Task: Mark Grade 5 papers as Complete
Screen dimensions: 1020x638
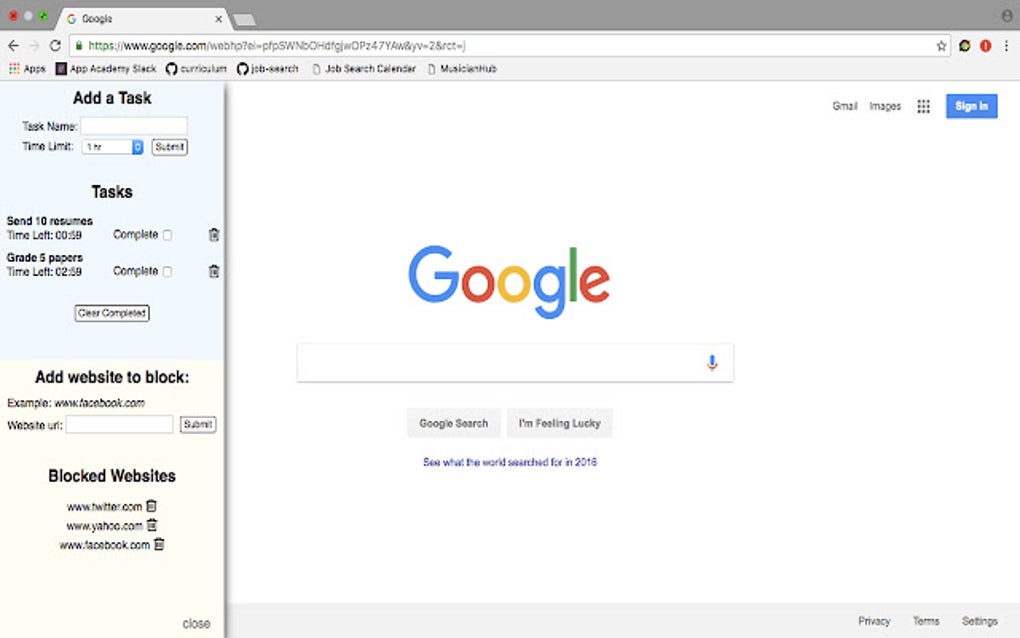Action: click(166, 270)
